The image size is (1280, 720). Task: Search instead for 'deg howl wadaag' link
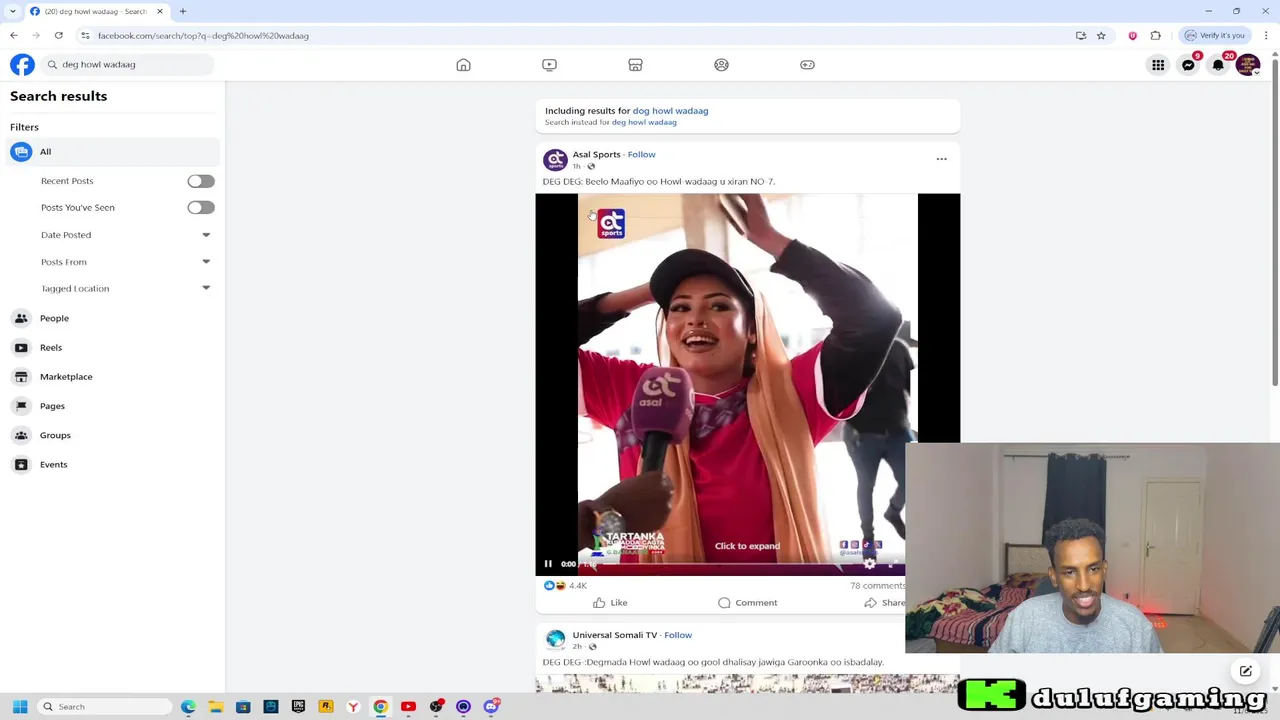(644, 122)
